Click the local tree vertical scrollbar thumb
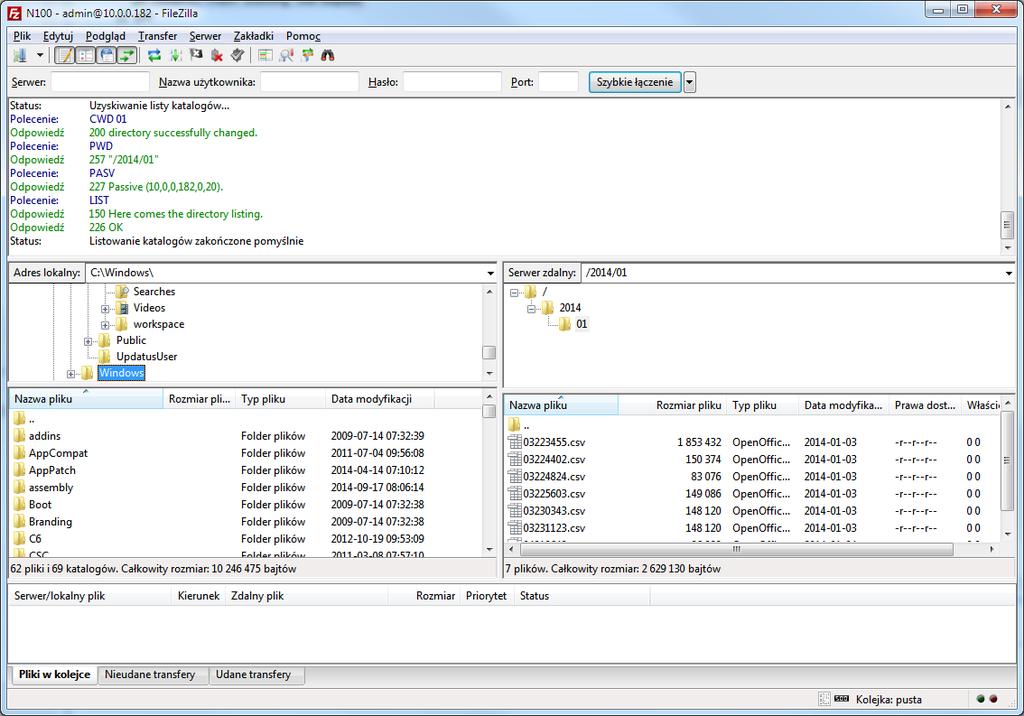 click(489, 353)
